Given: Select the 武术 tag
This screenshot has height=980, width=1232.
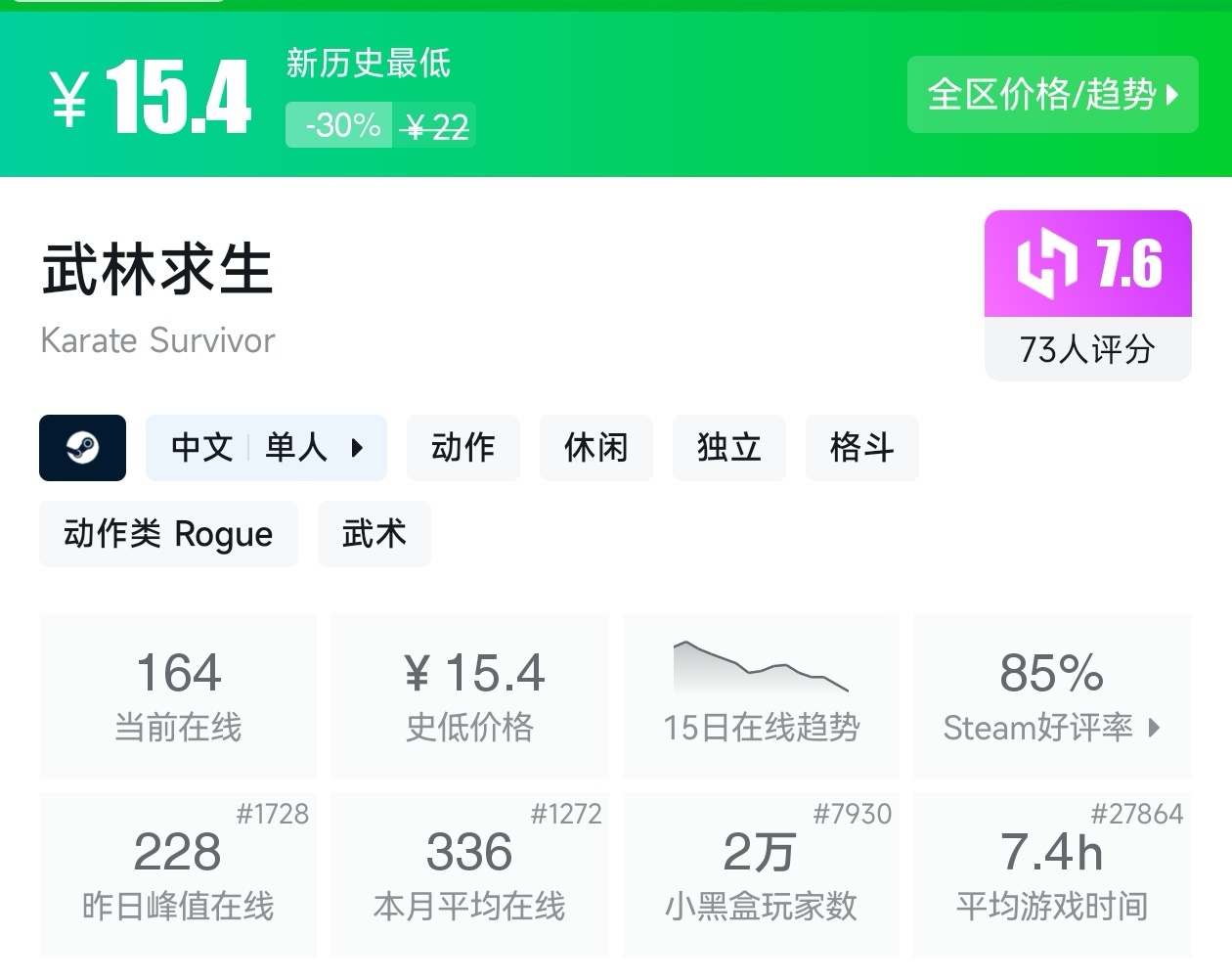Looking at the screenshot, I should point(374,534).
